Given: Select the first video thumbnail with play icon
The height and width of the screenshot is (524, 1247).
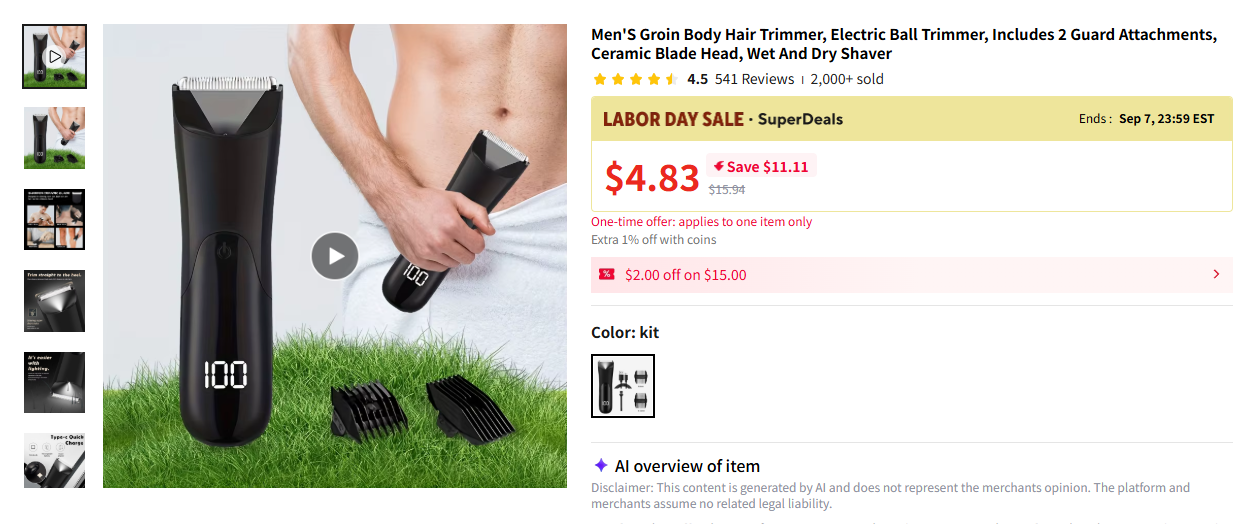Looking at the screenshot, I should (54, 57).
